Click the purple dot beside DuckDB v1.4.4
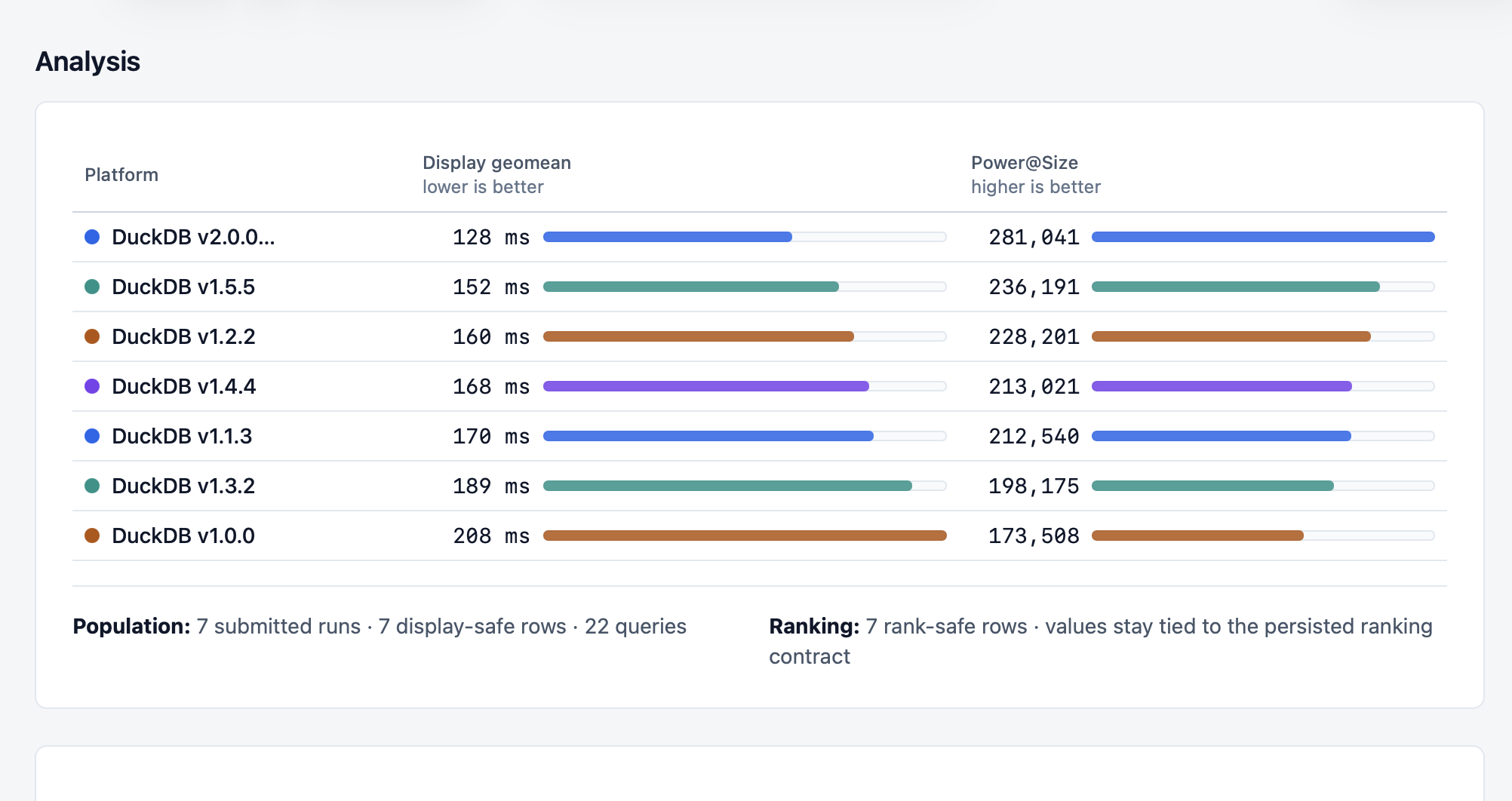This screenshot has height=801, width=1512. click(x=92, y=386)
